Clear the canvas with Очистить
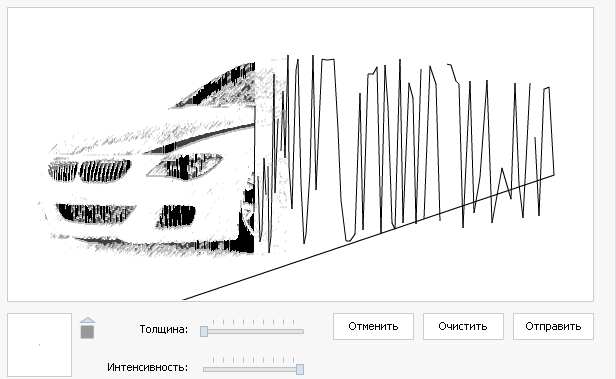This screenshot has height=379, width=616. [463, 326]
